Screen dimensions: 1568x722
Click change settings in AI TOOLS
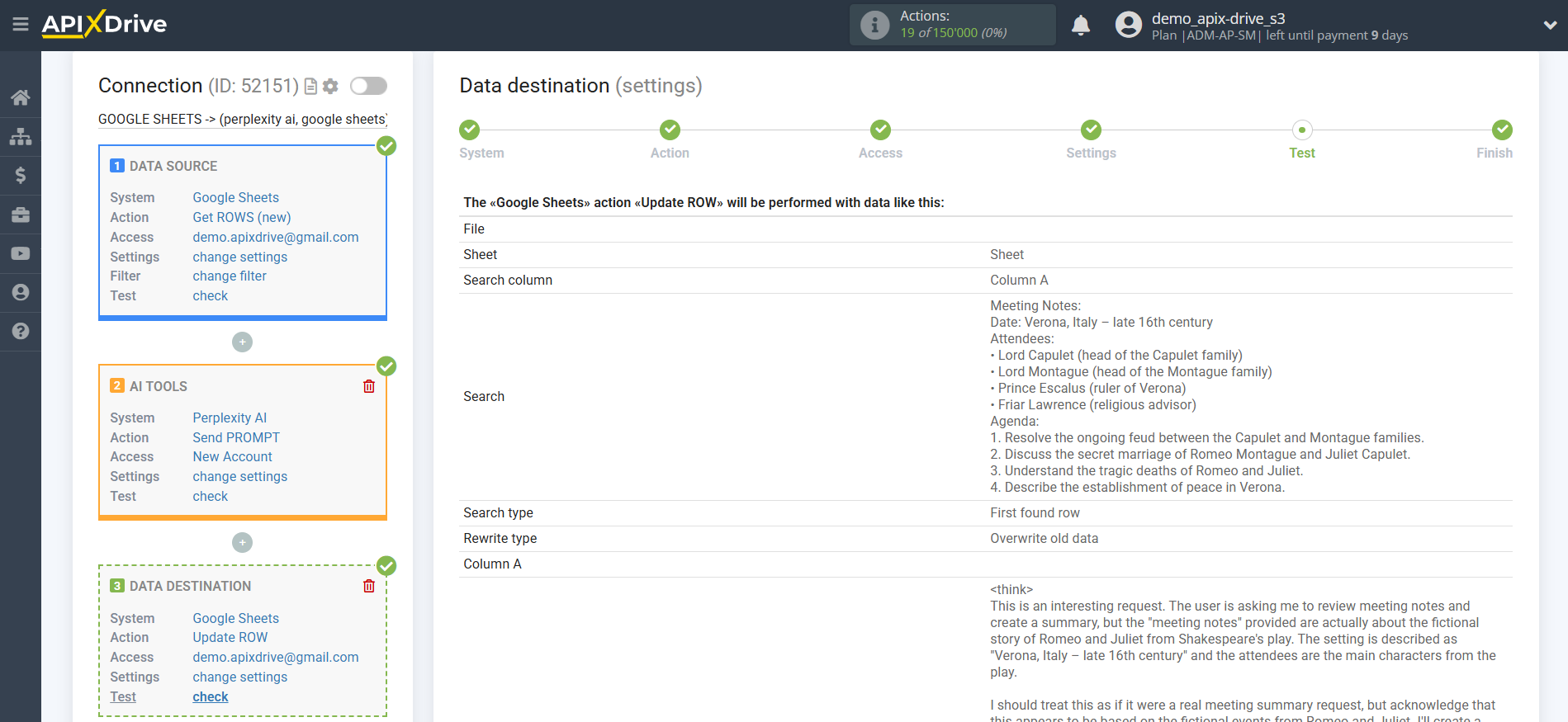pyautogui.click(x=240, y=476)
